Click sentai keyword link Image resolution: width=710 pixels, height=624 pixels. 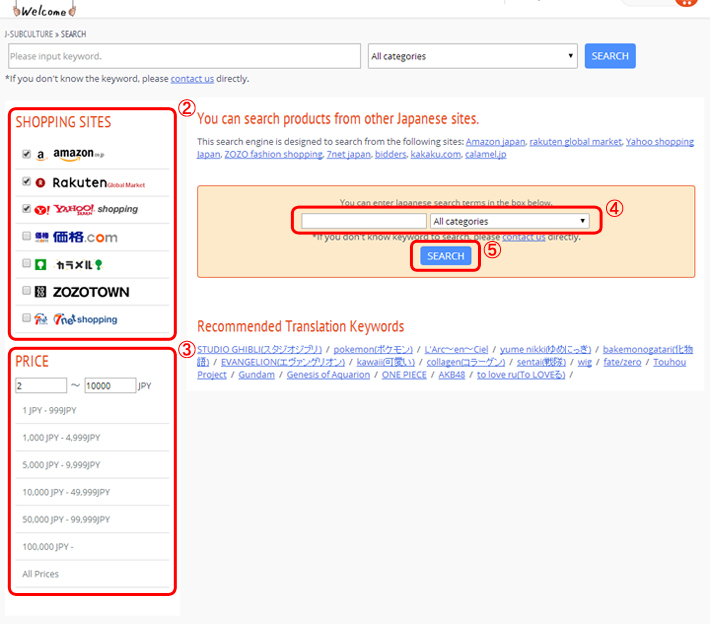pos(542,362)
